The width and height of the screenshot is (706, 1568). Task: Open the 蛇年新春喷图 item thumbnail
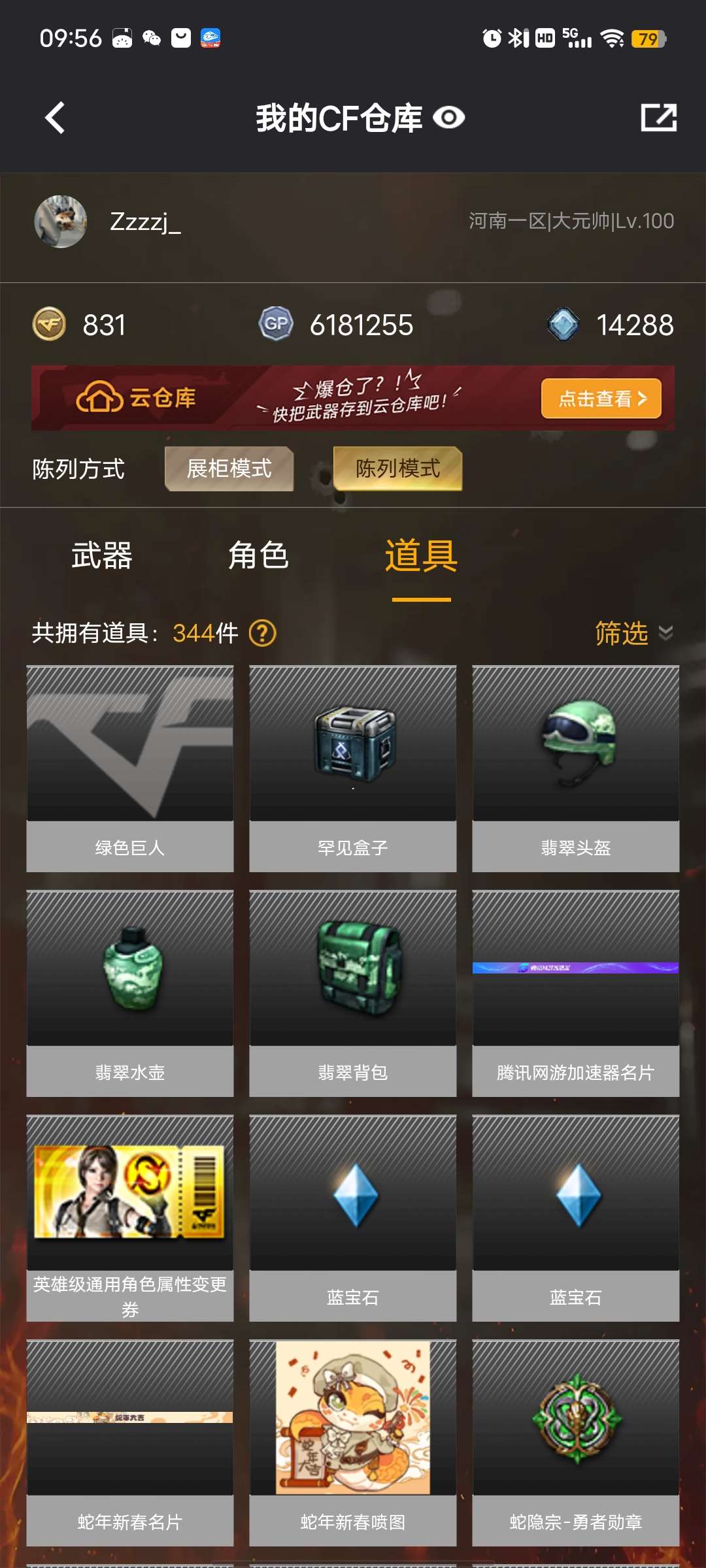pos(353,1418)
